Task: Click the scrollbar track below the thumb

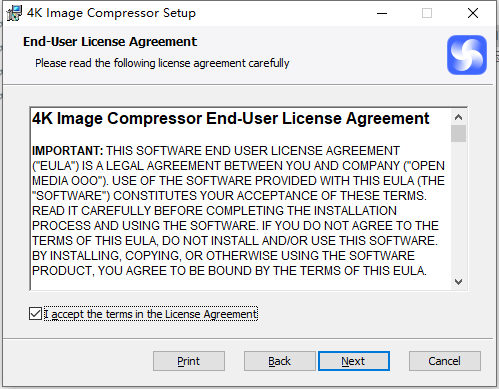Action: (458, 208)
